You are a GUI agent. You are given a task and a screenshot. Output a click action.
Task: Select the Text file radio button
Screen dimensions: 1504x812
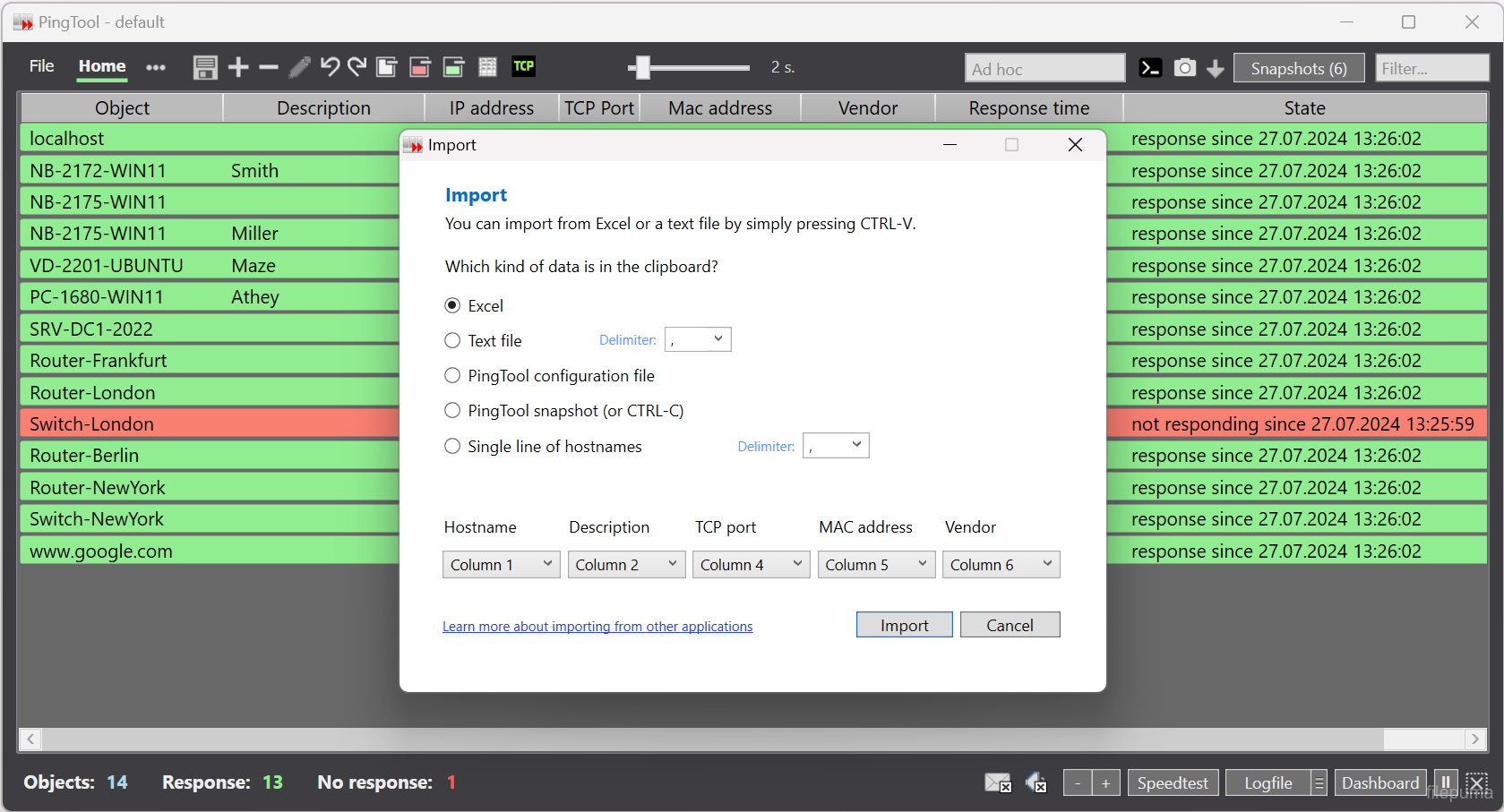453,340
